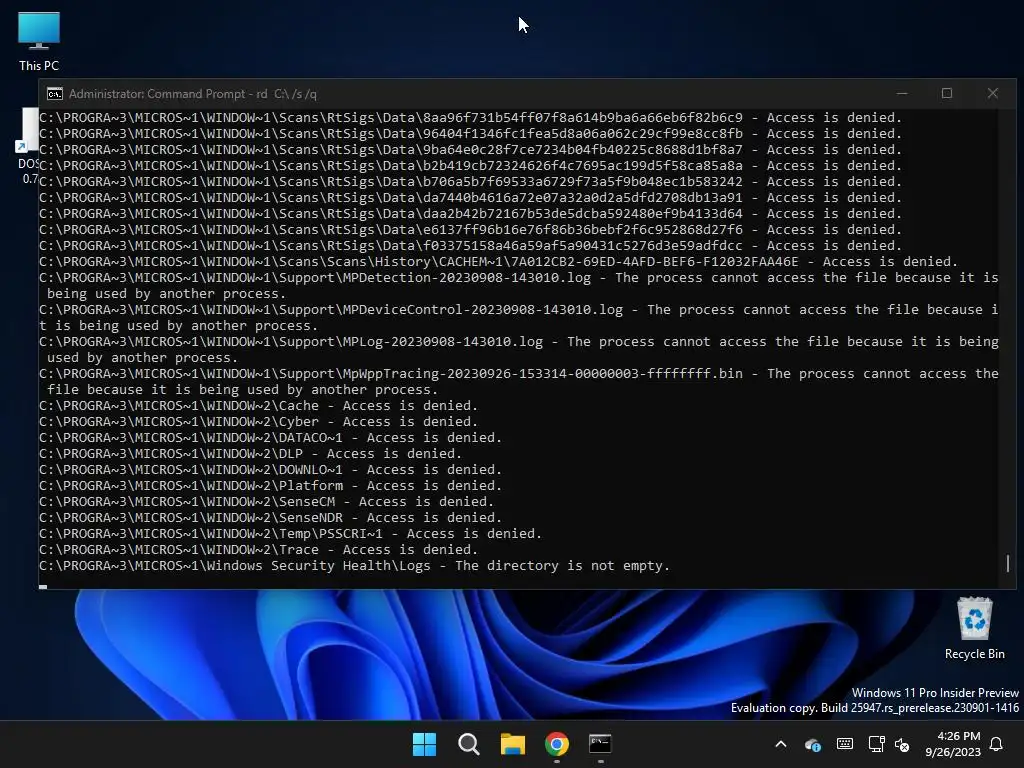Click the 'WINDOW~2\DOWNLO~1' output line
Image resolution: width=1024 pixels, height=768 pixels.
click(270, 470)
